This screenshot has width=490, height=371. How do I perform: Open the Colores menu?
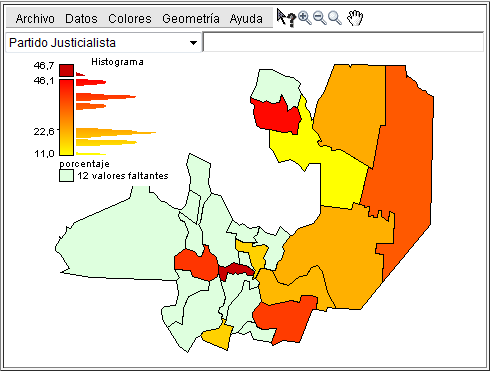(x=130, y=19)
